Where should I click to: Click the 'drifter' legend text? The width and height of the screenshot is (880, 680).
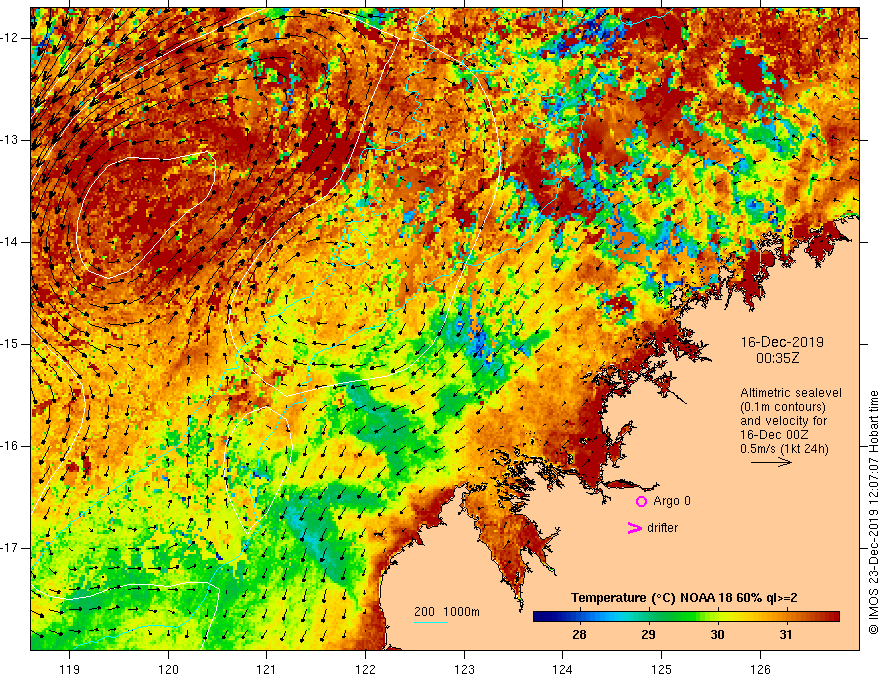point(662,528)
